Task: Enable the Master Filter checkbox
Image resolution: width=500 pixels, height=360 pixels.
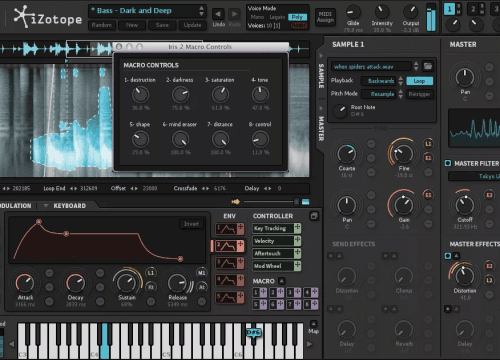Action: tap(448, 163)
